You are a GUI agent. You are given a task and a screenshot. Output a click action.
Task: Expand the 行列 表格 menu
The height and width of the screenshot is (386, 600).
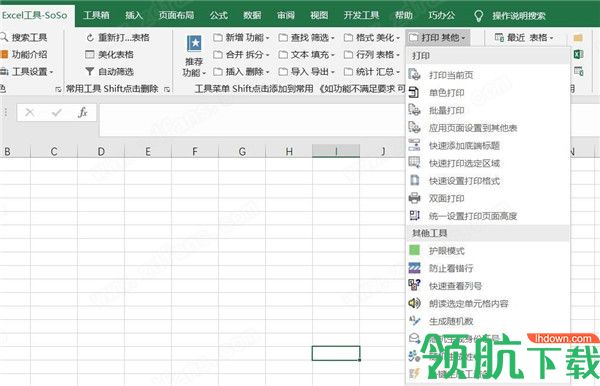372,54
